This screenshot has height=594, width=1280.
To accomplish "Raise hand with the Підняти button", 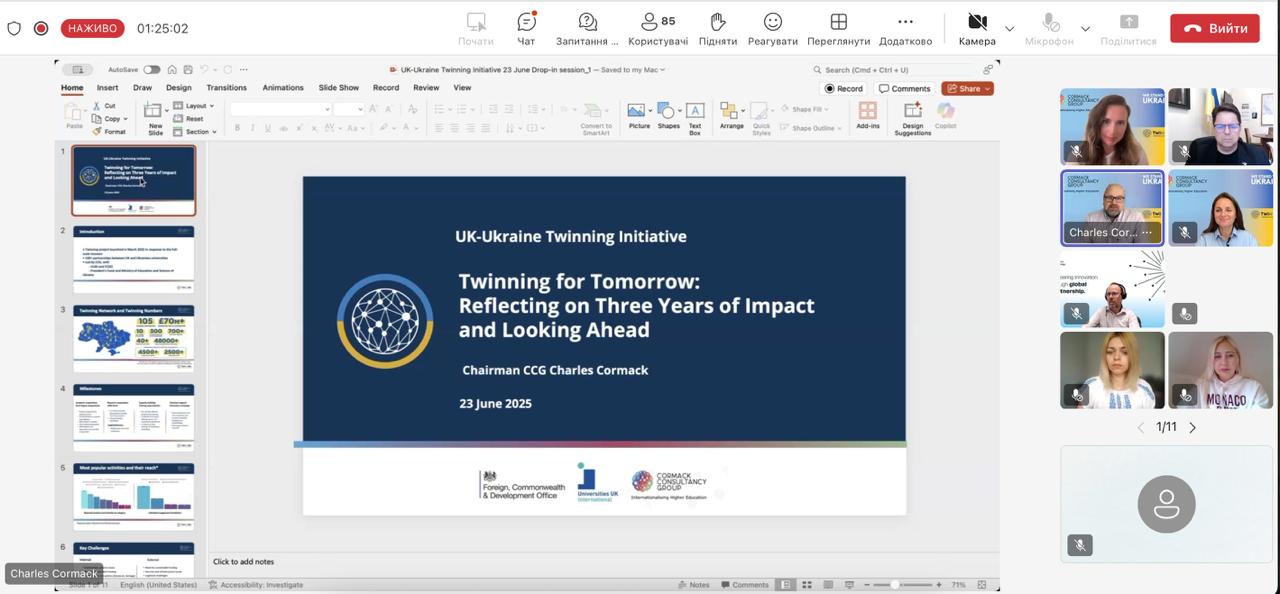I will point(718,29).
